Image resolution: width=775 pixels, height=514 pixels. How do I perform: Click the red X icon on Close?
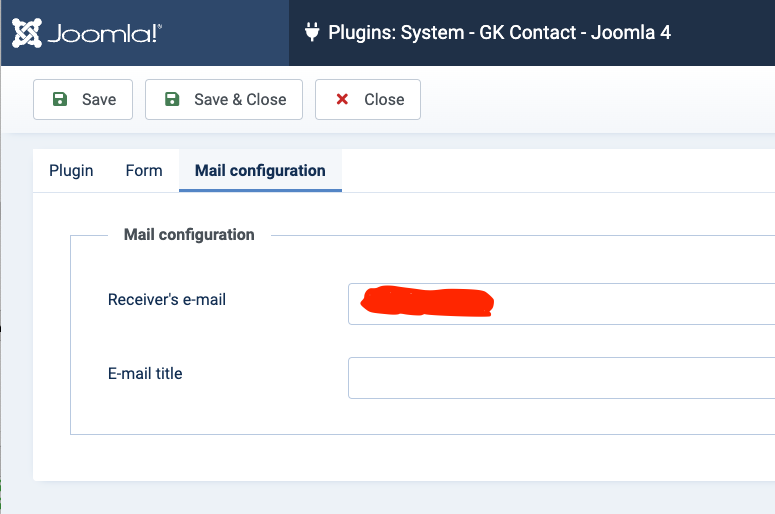coord(342,100)
